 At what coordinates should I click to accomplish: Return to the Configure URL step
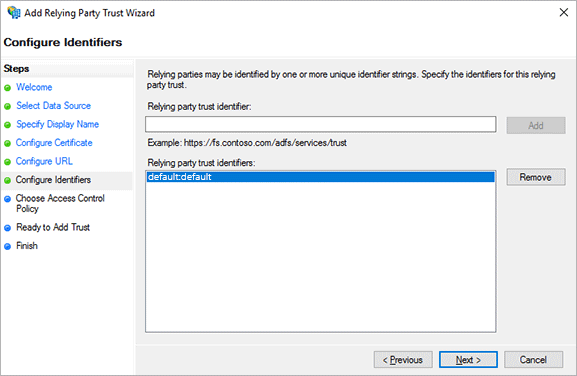pyautogui.click(x=44, y=161)
